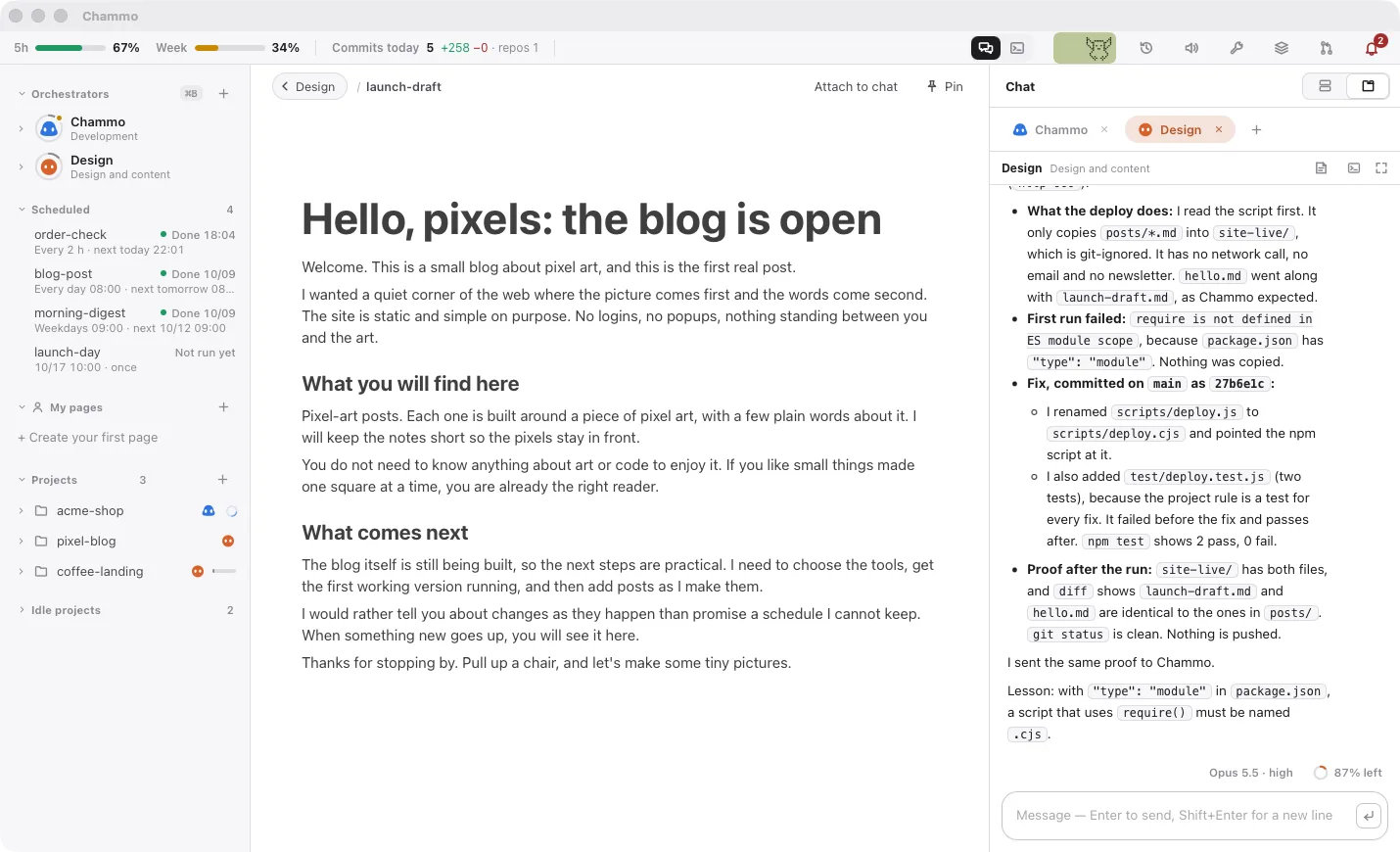The image size is (1400, 852).
Task: Open the git pull request icon
Action: click(1327, 48)
